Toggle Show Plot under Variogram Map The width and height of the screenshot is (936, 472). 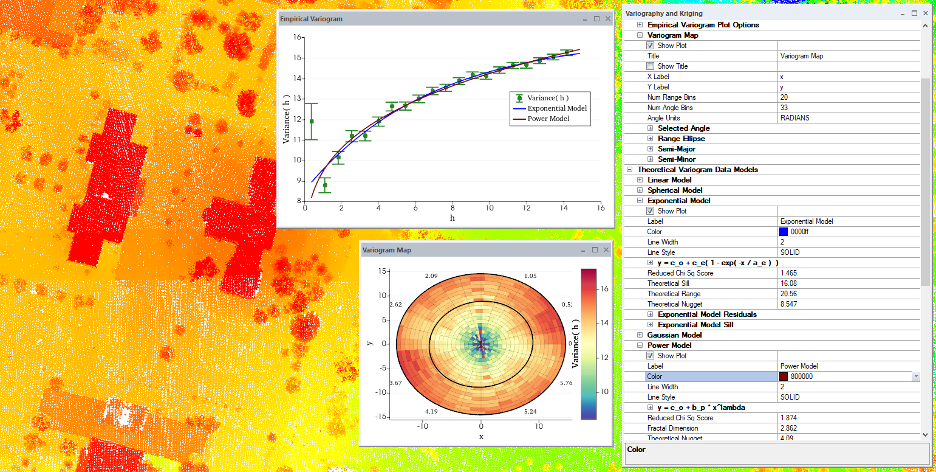pyautogui.click(x=651, y=46)
